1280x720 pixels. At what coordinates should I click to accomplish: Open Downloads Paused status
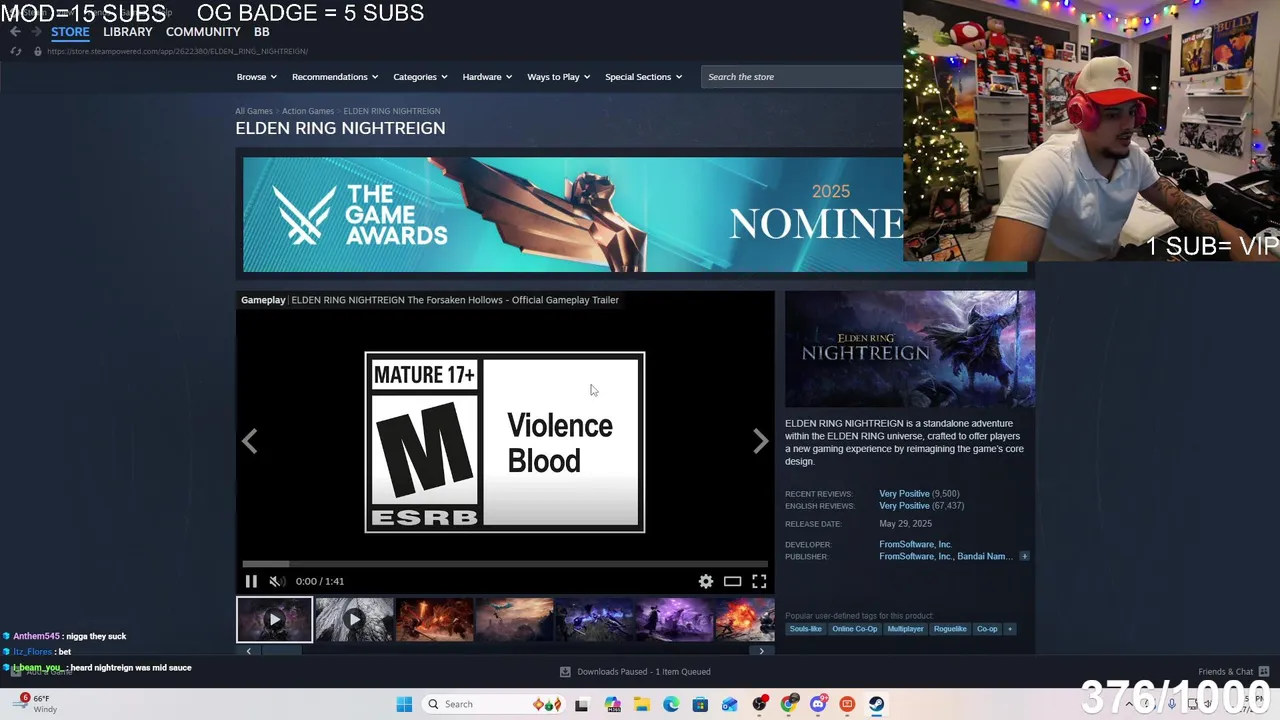pyautogui.click(x=635, y=672)
